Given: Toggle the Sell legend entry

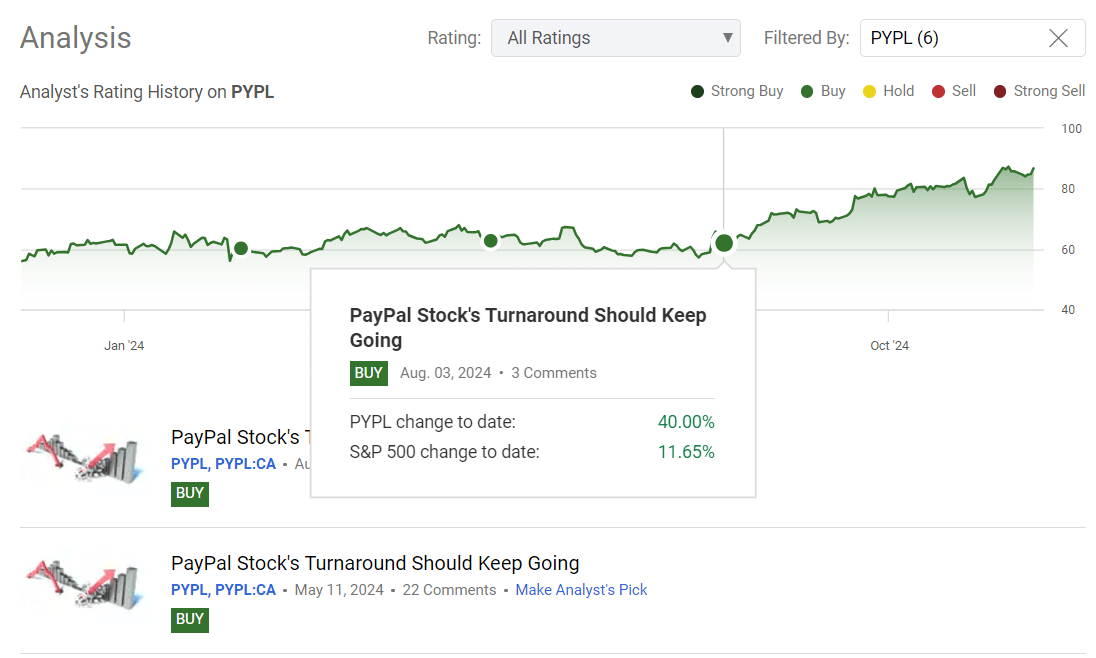Looking at the screenshot, I should click(x=953, y=91).
